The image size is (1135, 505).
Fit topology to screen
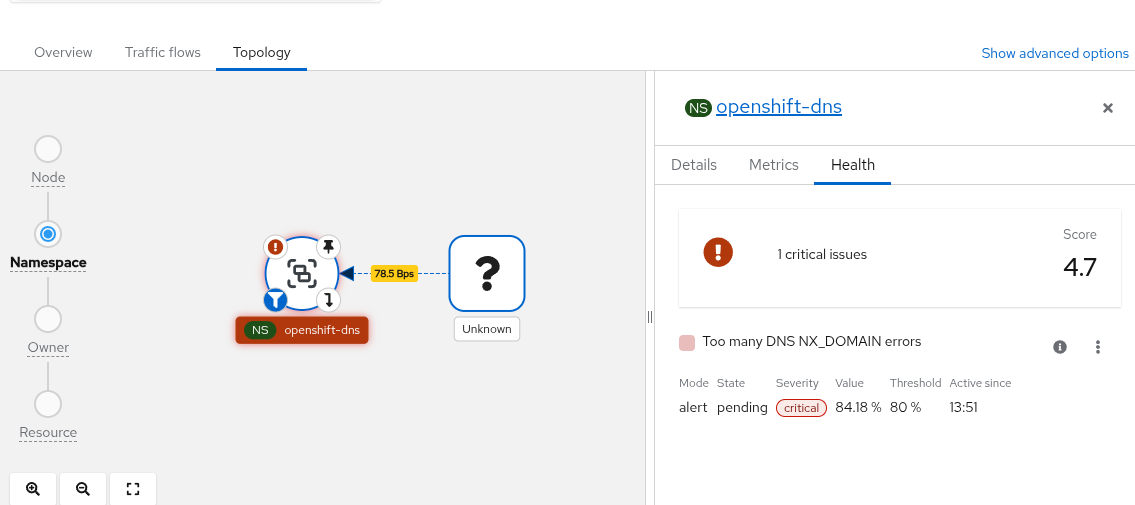point(132,489)
